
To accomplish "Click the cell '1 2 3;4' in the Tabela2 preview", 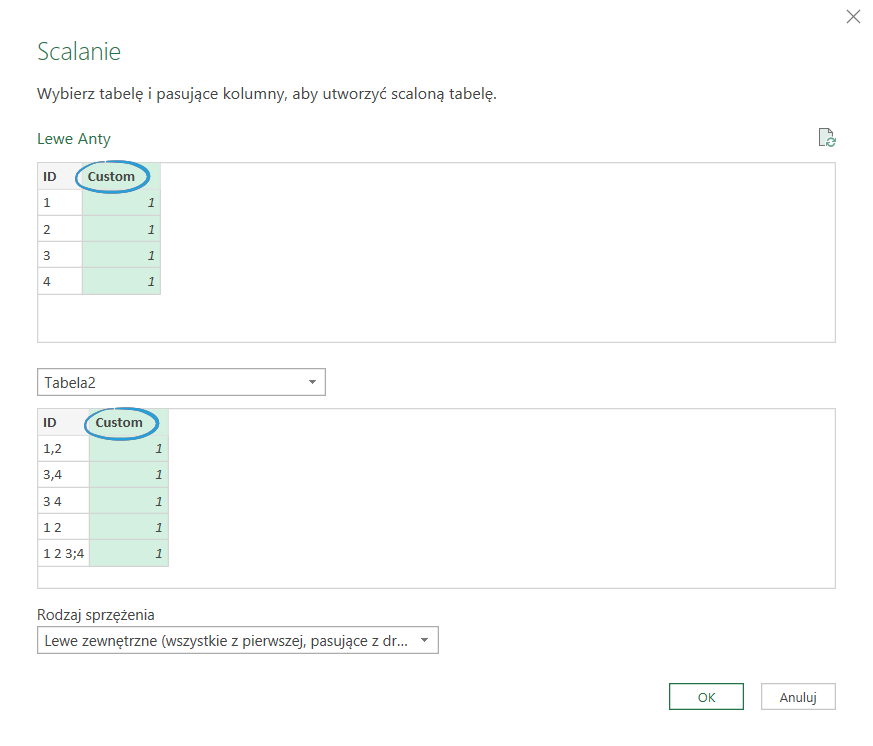I will [62, 553].
